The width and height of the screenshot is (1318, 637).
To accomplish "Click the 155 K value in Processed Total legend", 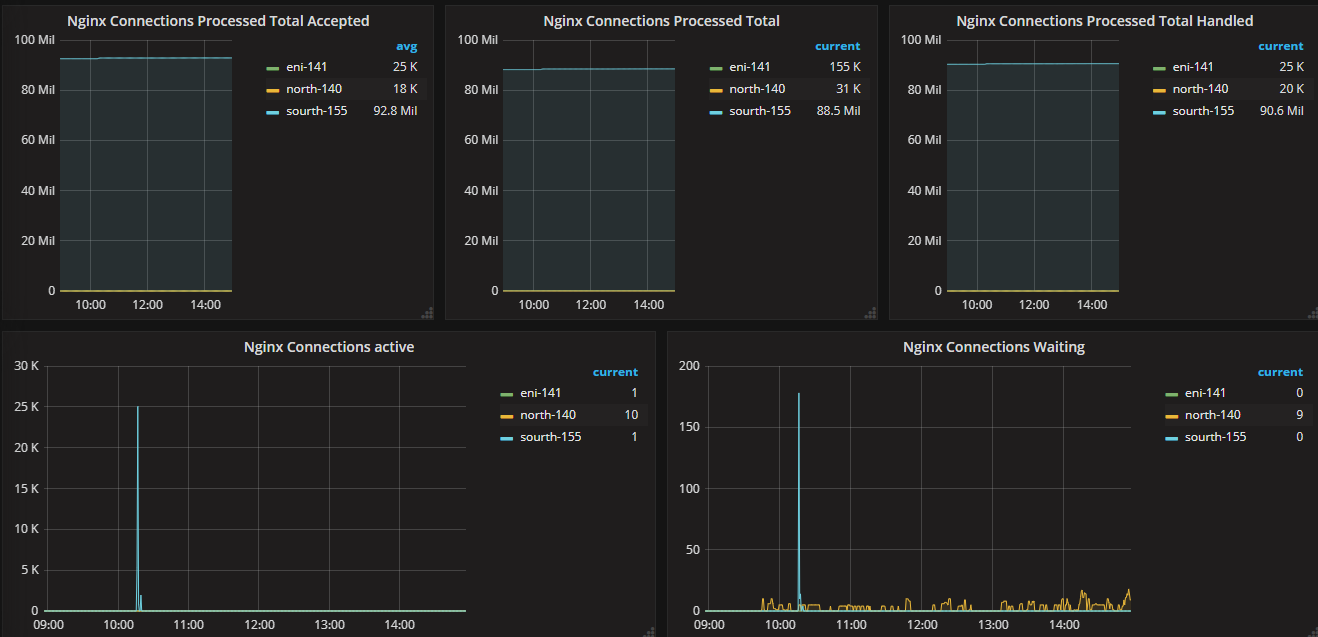I will 845,67.
